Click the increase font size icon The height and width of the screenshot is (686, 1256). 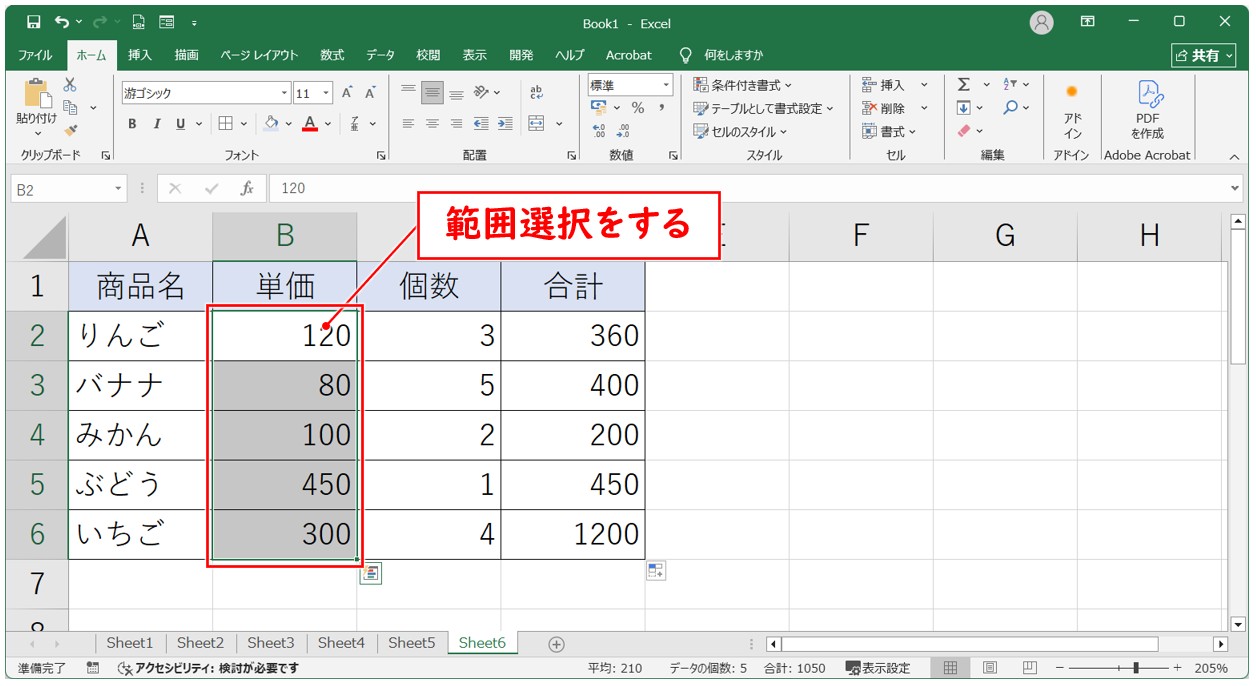click(x=347, y=93)
